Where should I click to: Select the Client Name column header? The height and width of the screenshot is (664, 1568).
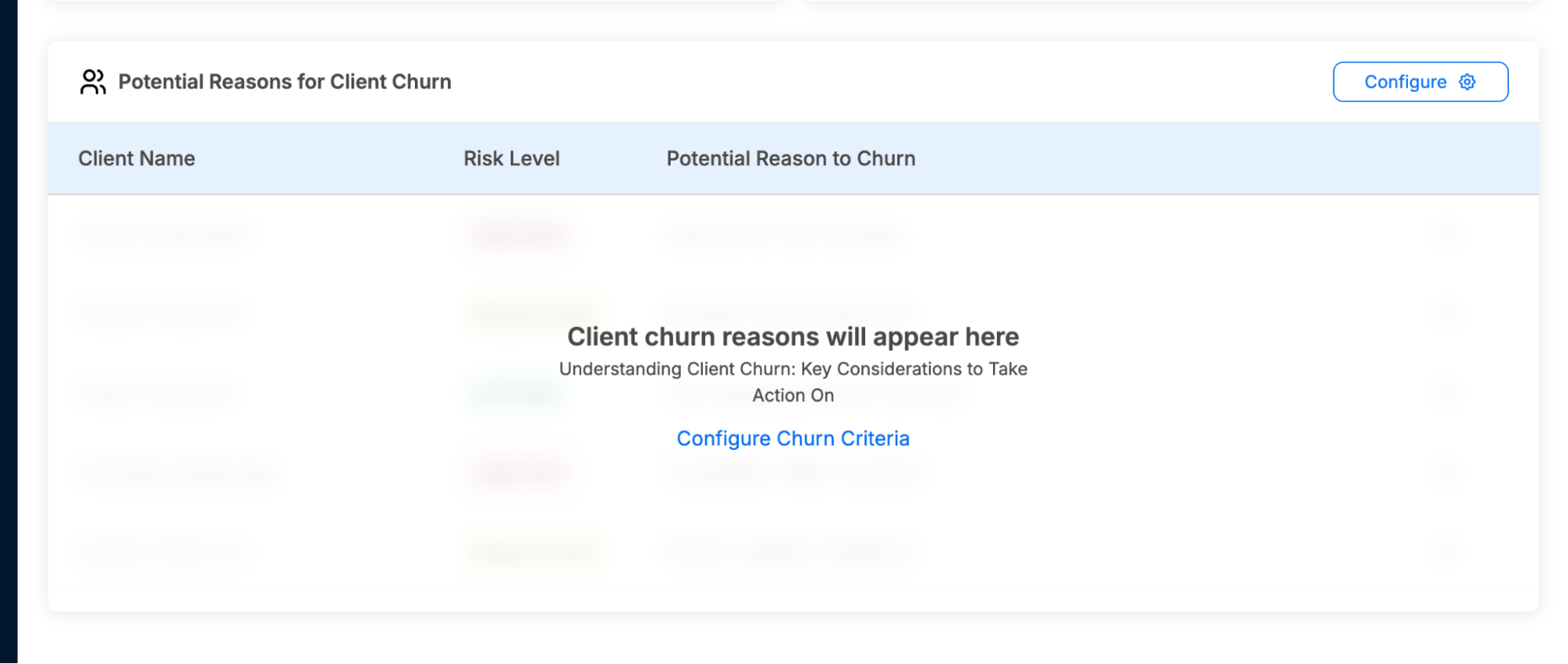136,158
